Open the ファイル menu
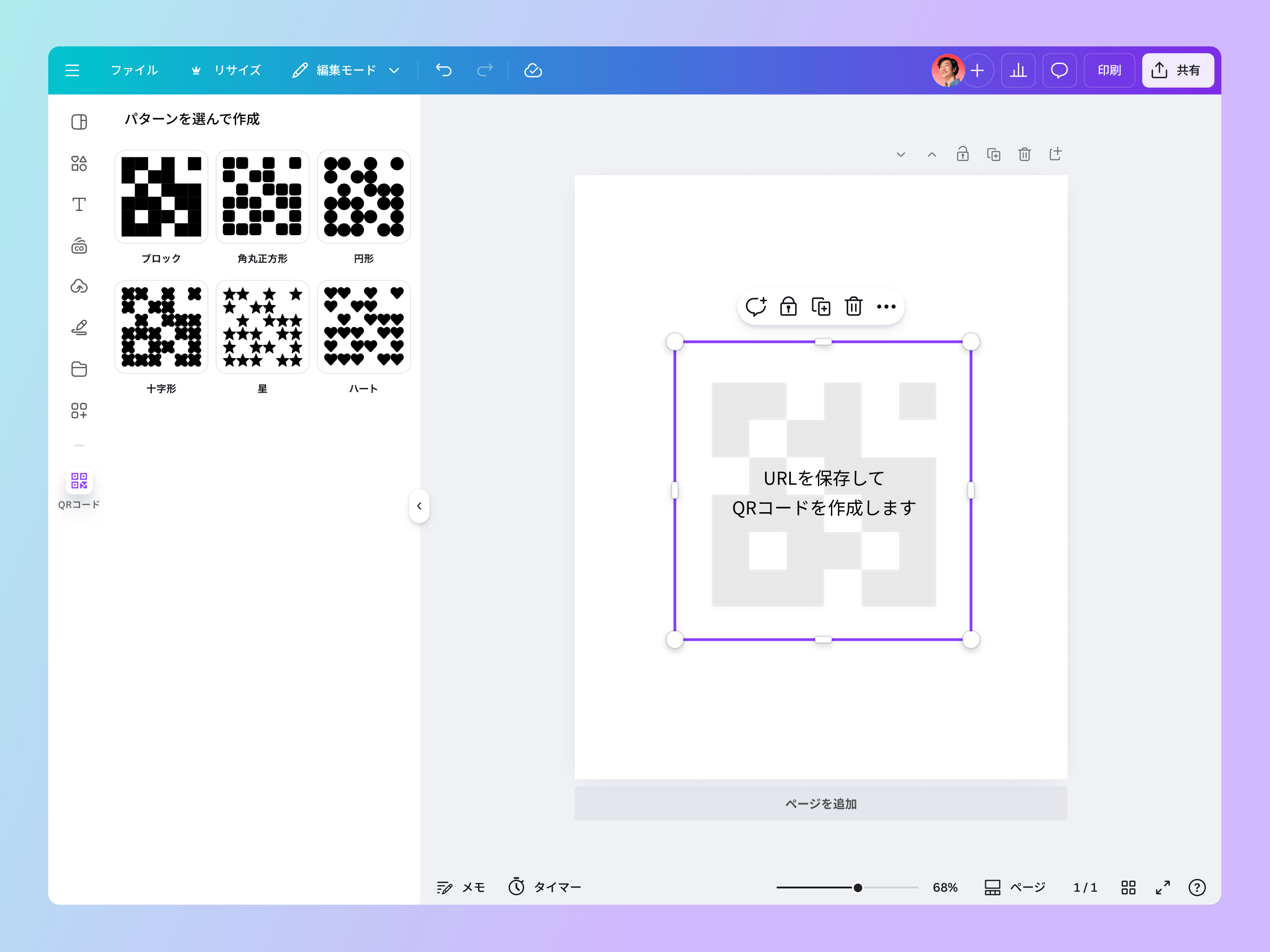The height and width of the screenshot is (952, 1270). [x=134, y=71]
